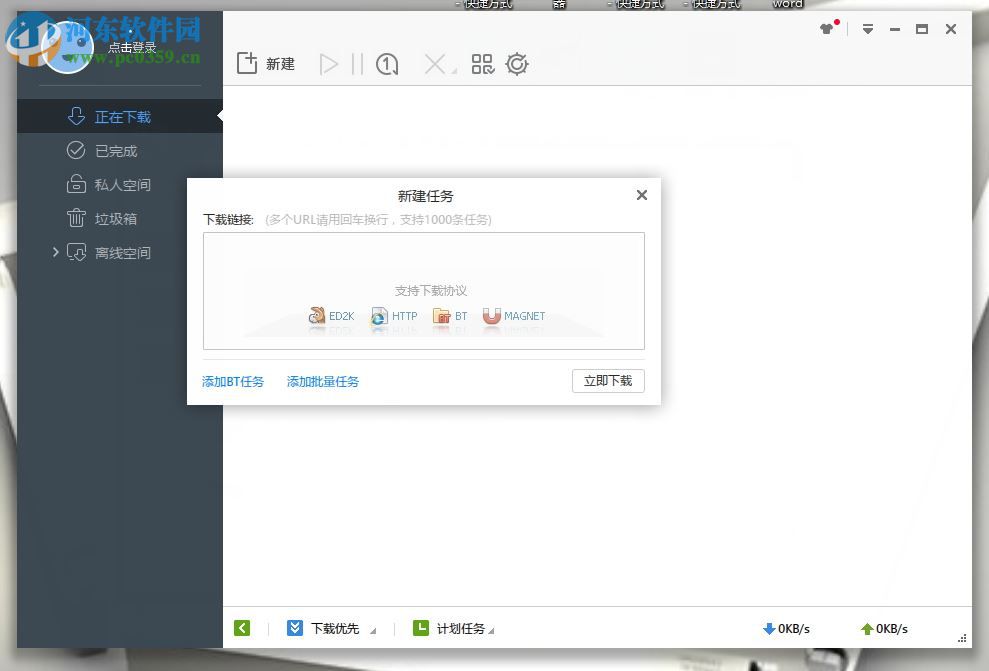The image size is (989, 671).
Task: Open the QR code scan icon in toolbar
Action: click(x=482, y=63)
